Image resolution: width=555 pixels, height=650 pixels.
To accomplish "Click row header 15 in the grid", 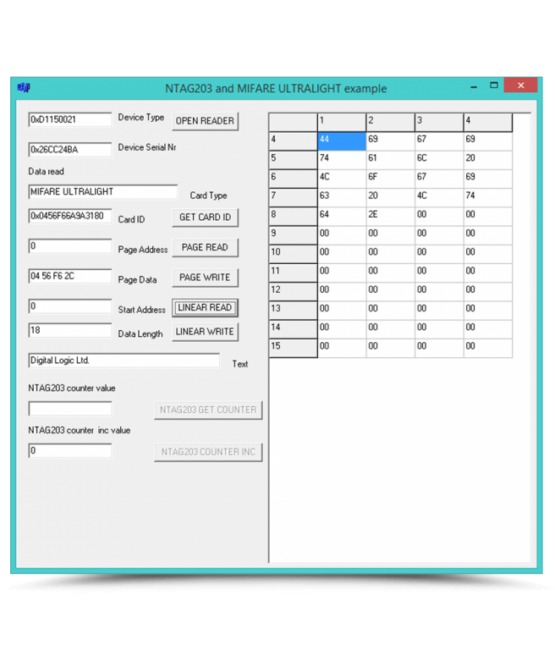I will 293,348.
